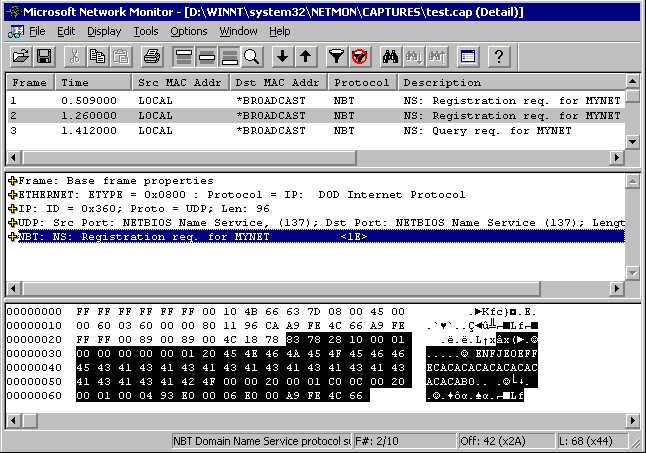Click the Zoom pane magnifier icon
The width and height of the screenshot is (646, 453).
(251, 56)
